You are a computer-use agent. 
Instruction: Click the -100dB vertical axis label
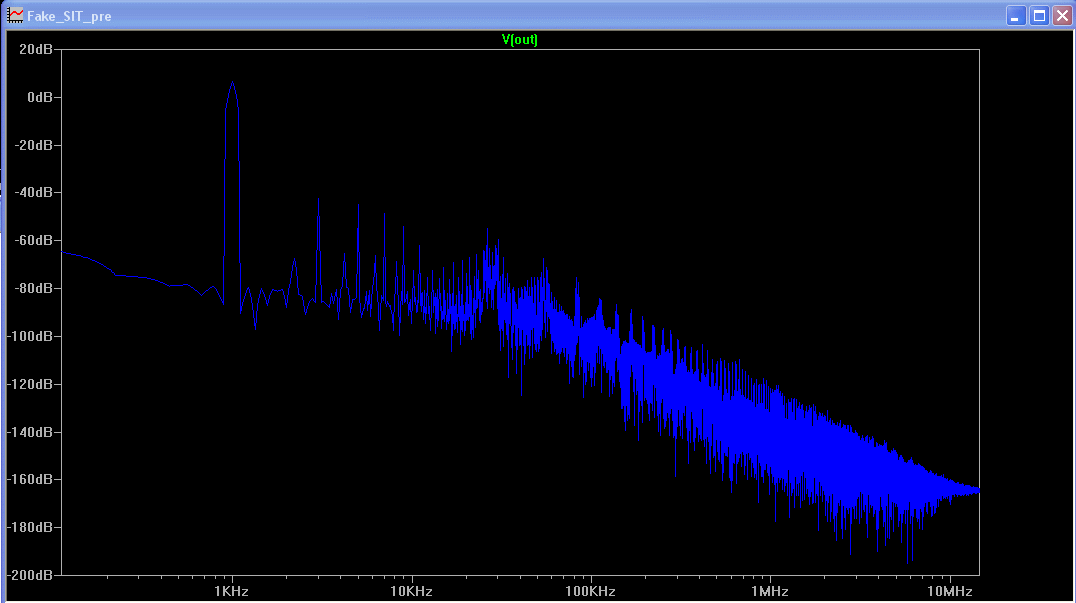pos(30,336)
